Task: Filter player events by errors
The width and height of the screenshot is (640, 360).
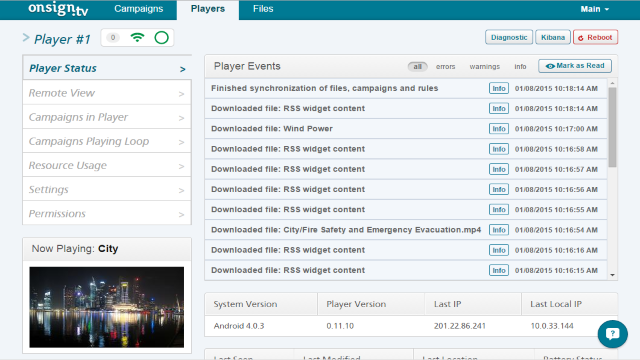Action: pos(445,67)
